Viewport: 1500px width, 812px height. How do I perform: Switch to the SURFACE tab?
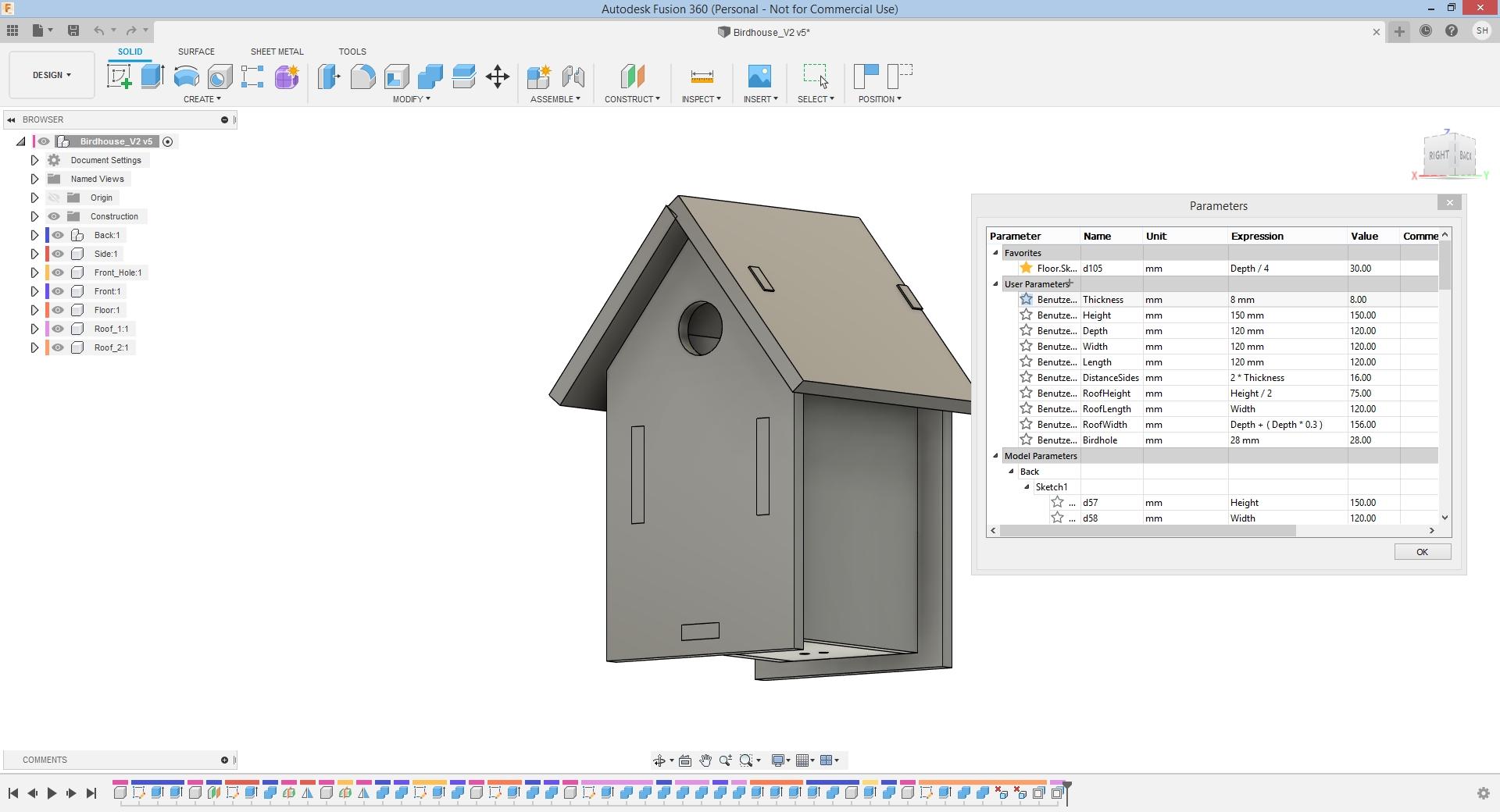pos(196,52)
